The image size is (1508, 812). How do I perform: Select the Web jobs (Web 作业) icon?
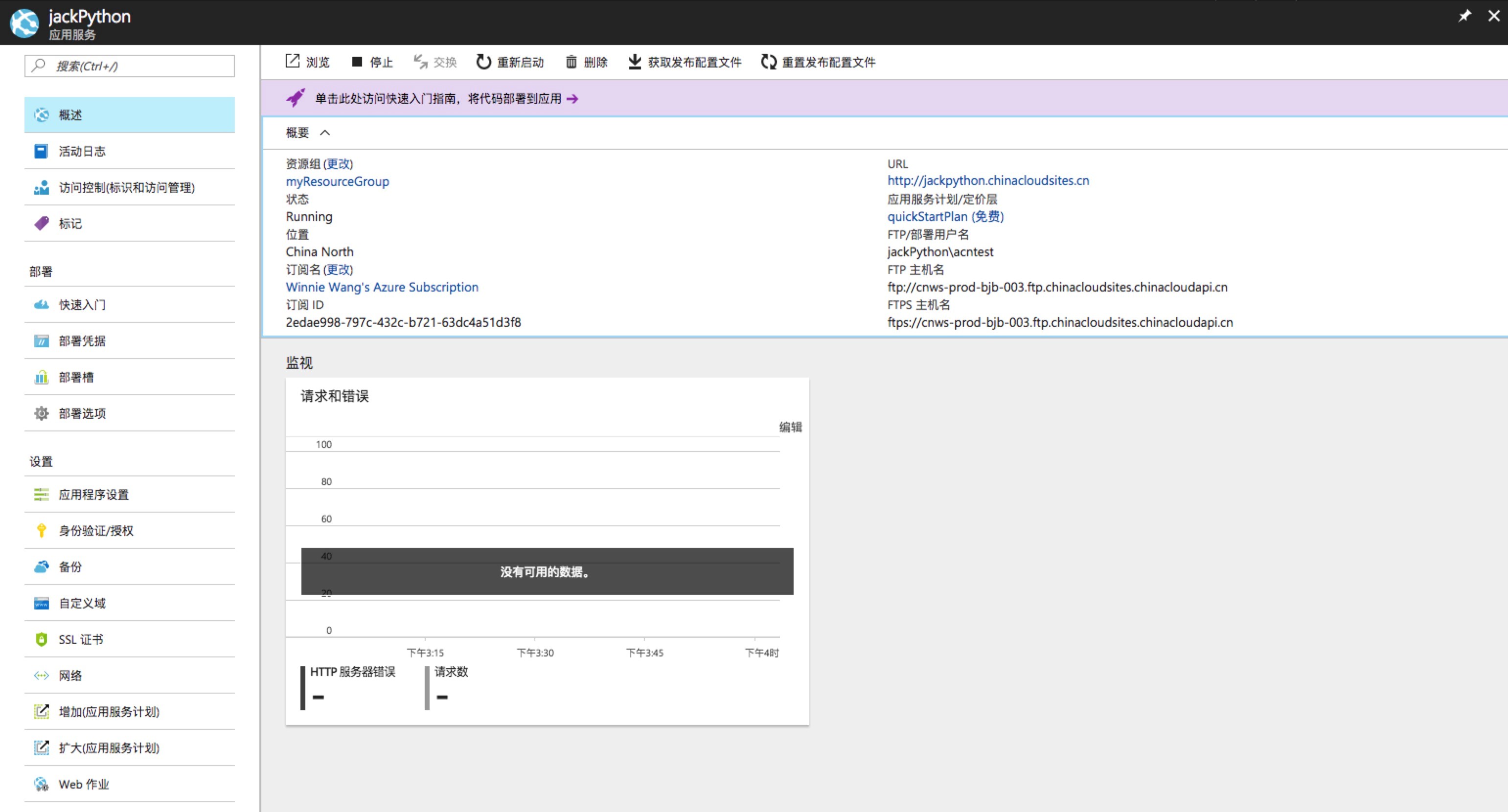41,784
